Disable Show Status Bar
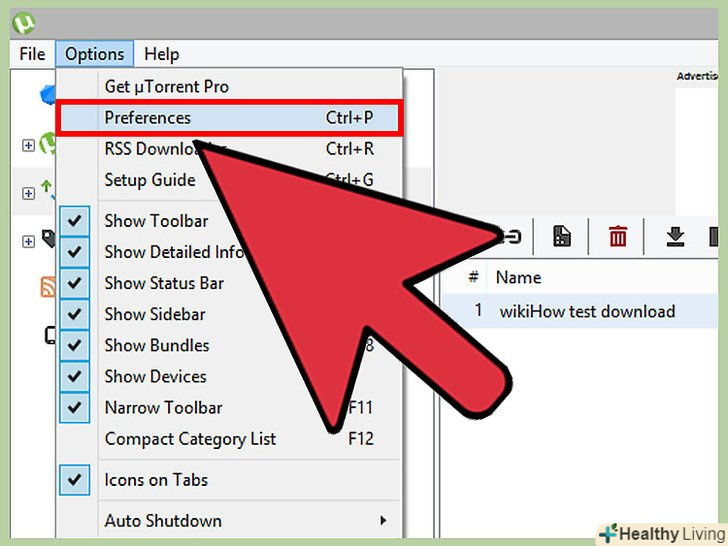728x546 pixels. click(74, 283)
